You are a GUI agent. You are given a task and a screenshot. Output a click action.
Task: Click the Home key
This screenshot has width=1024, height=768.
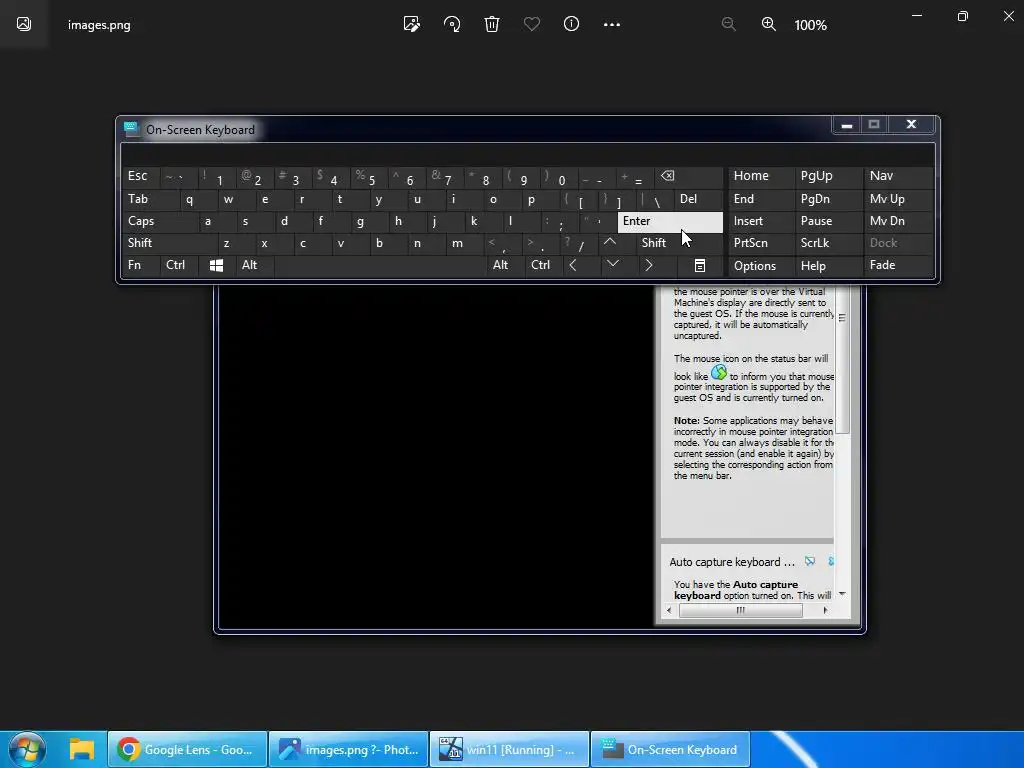tap(761, 176)
